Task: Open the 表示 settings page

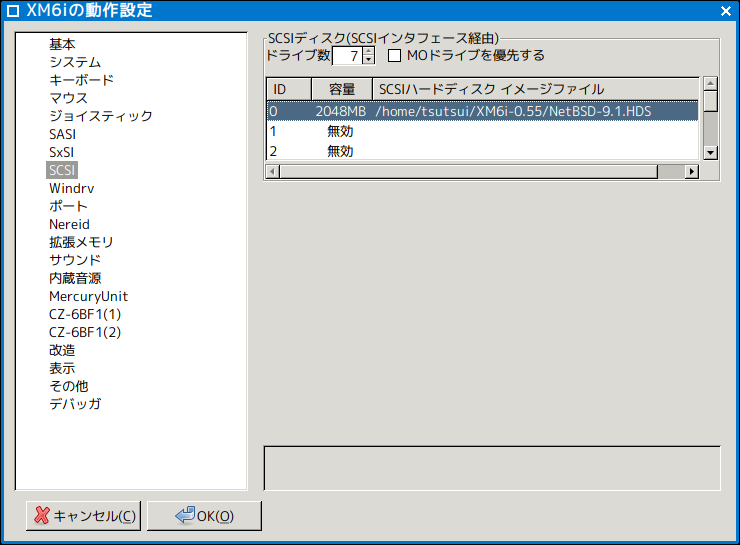Action: tap(62, 368)
